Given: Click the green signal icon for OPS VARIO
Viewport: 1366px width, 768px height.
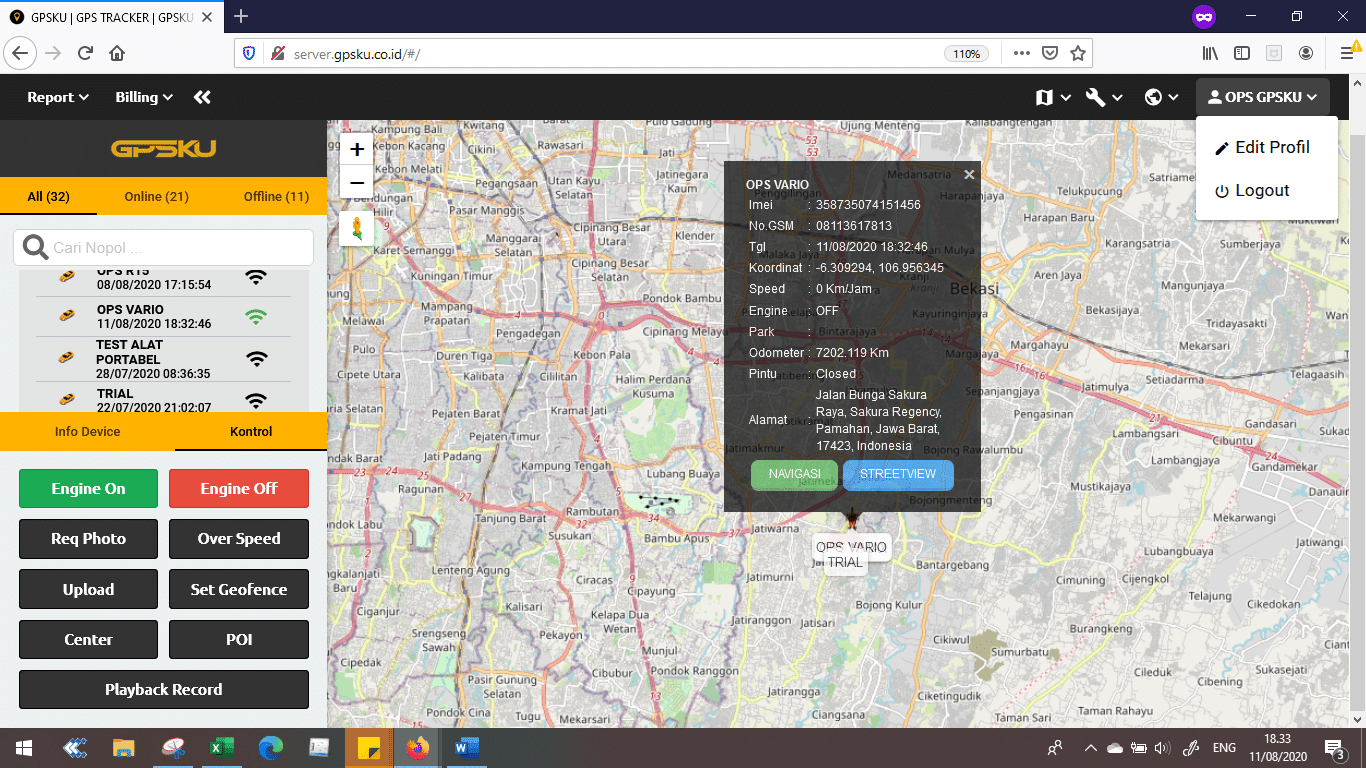Looking at the screenshot, I should [257, 317].
